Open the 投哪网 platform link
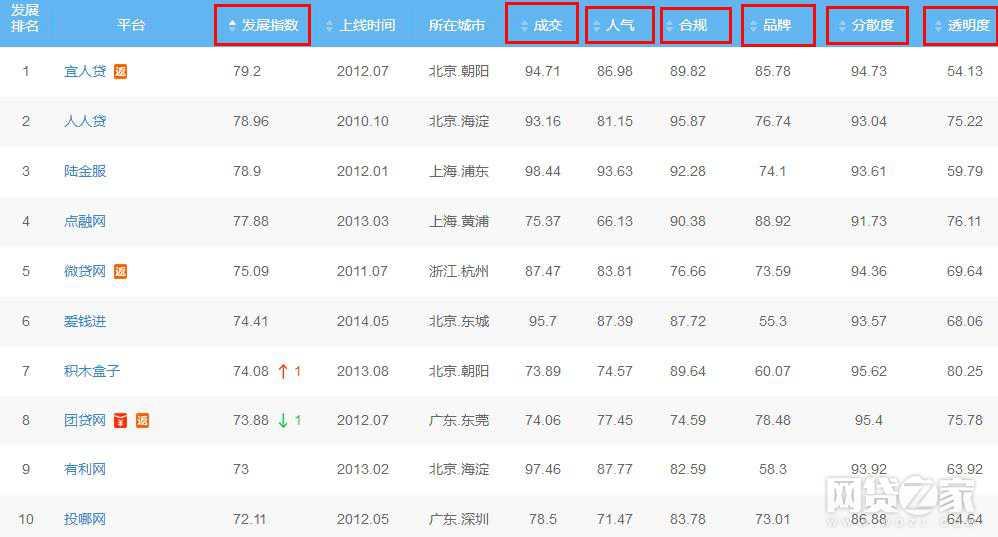 [x=85, y=519]
